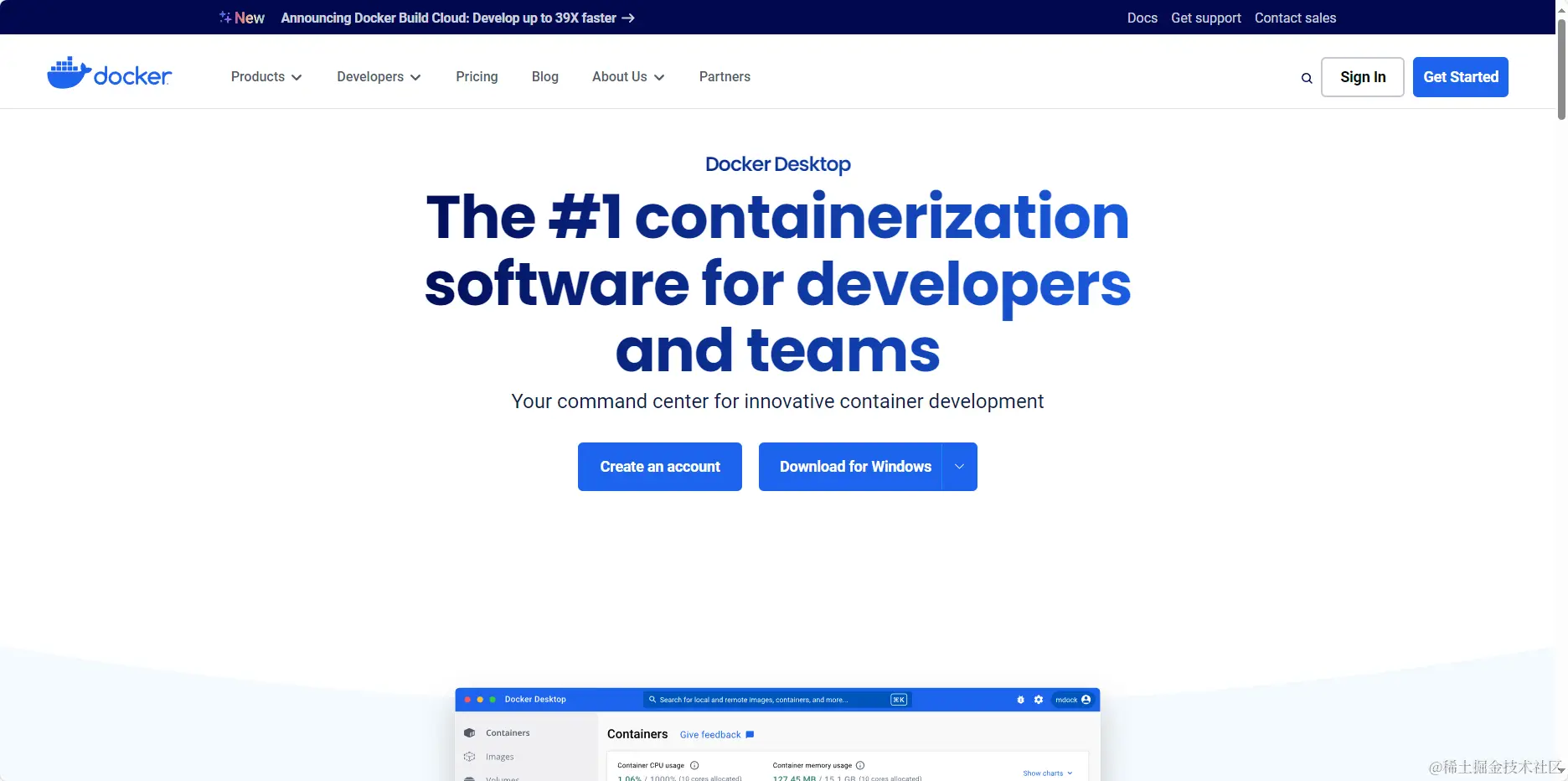
Task: Click the Sign In button
Action: [1363, 77]
